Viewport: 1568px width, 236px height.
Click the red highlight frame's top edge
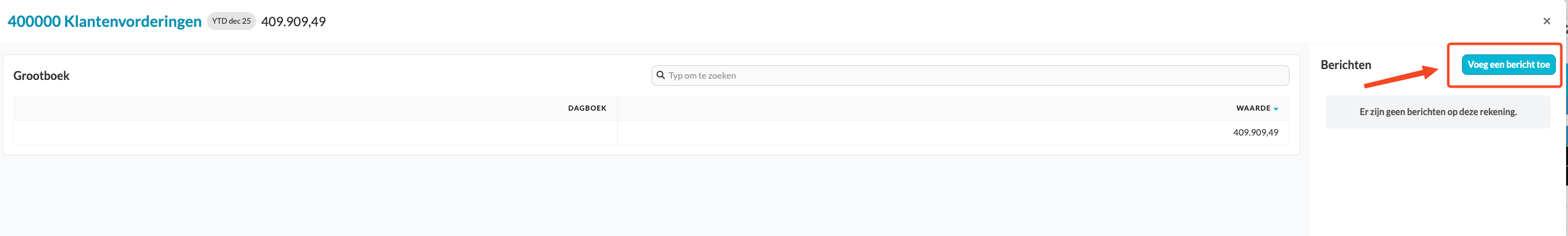[x=1504, y=44]
